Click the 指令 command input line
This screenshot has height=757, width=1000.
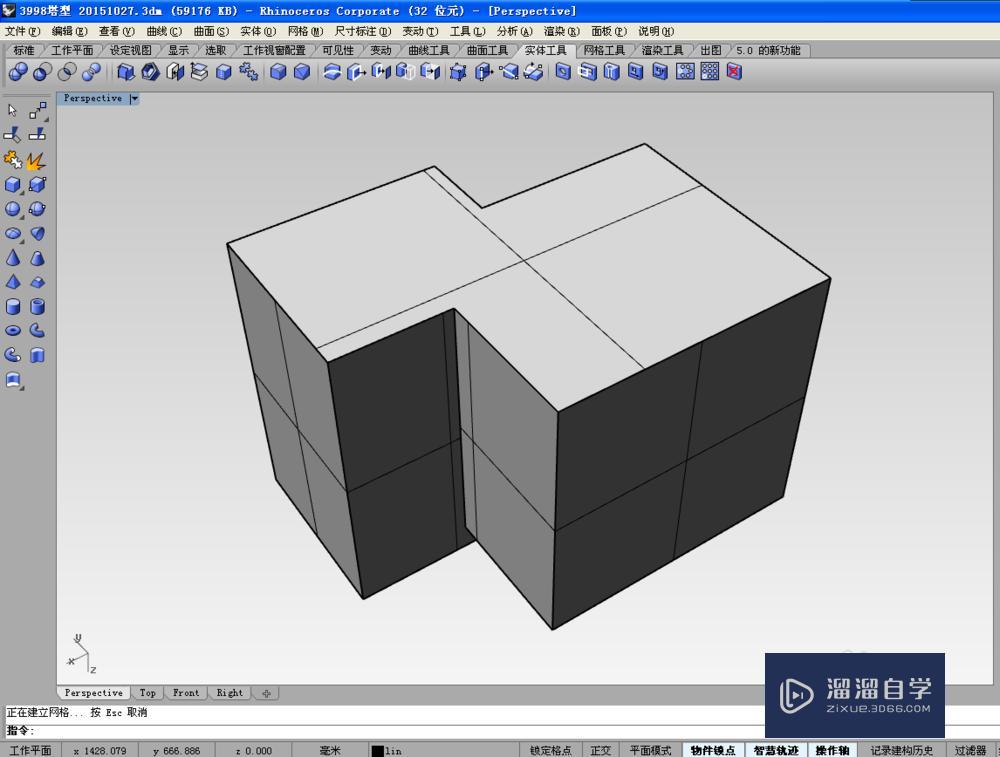(x=383, y=731)
